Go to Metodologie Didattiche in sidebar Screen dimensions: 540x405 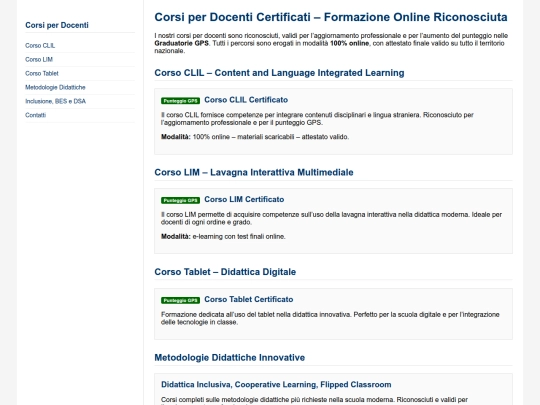(55, 87)
